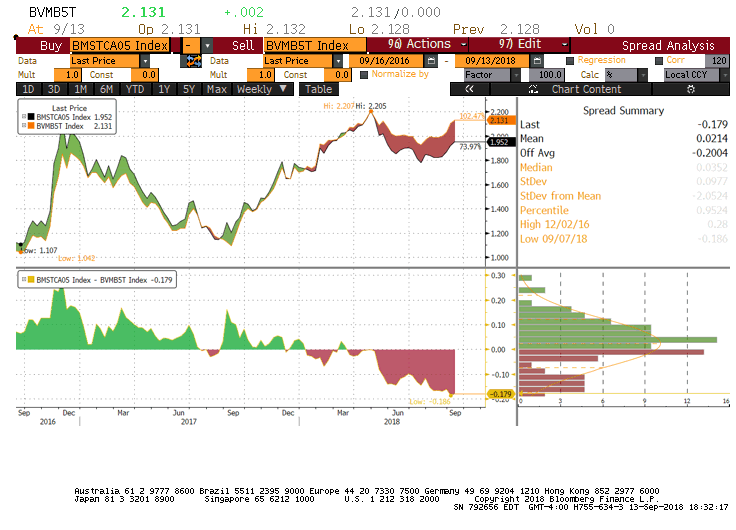Viewport: 736px width, 530px height.
Task: Click the Corr period 120 field
Action: point(718,61)
